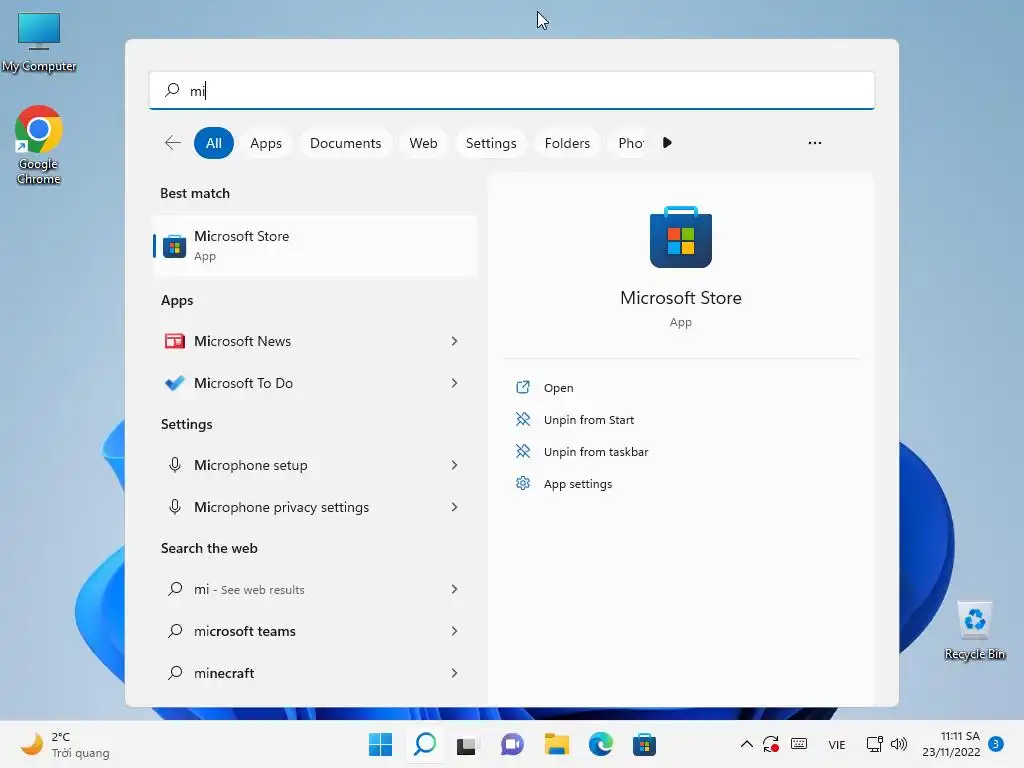The image size is (1024, 768).
Task: Expand Microsoft News options chevron
Action: coord(454,341)
